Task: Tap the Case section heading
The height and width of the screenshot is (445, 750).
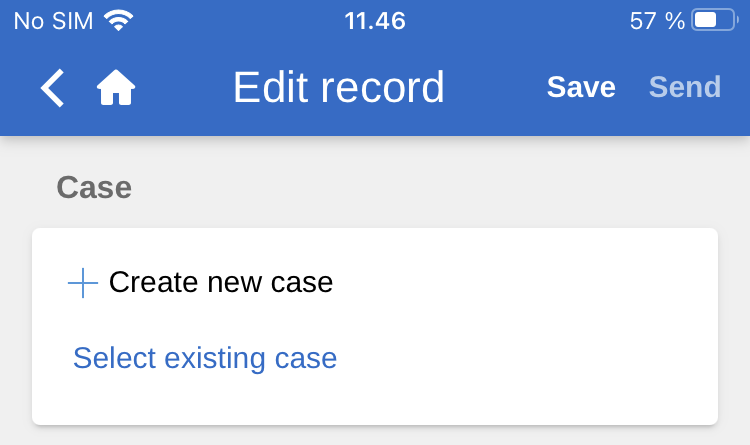Action: [x=94, y=188]
